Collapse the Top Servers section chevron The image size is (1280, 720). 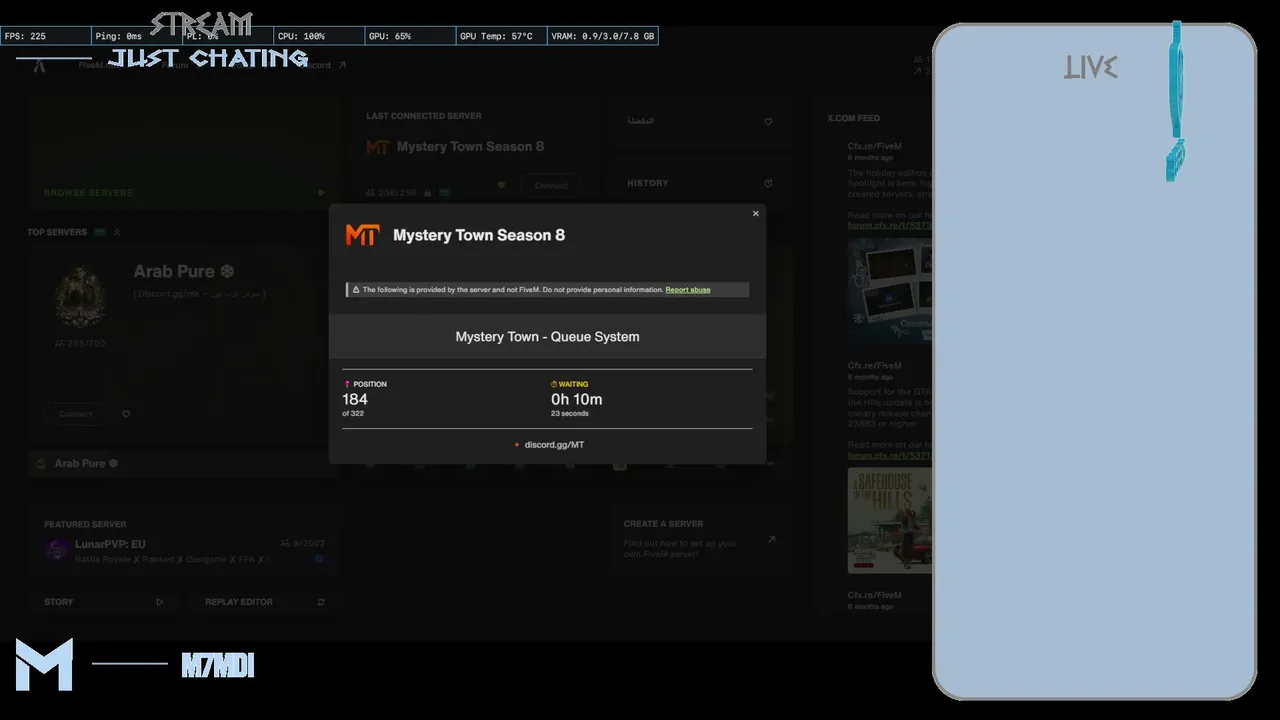tap(117, 232)
